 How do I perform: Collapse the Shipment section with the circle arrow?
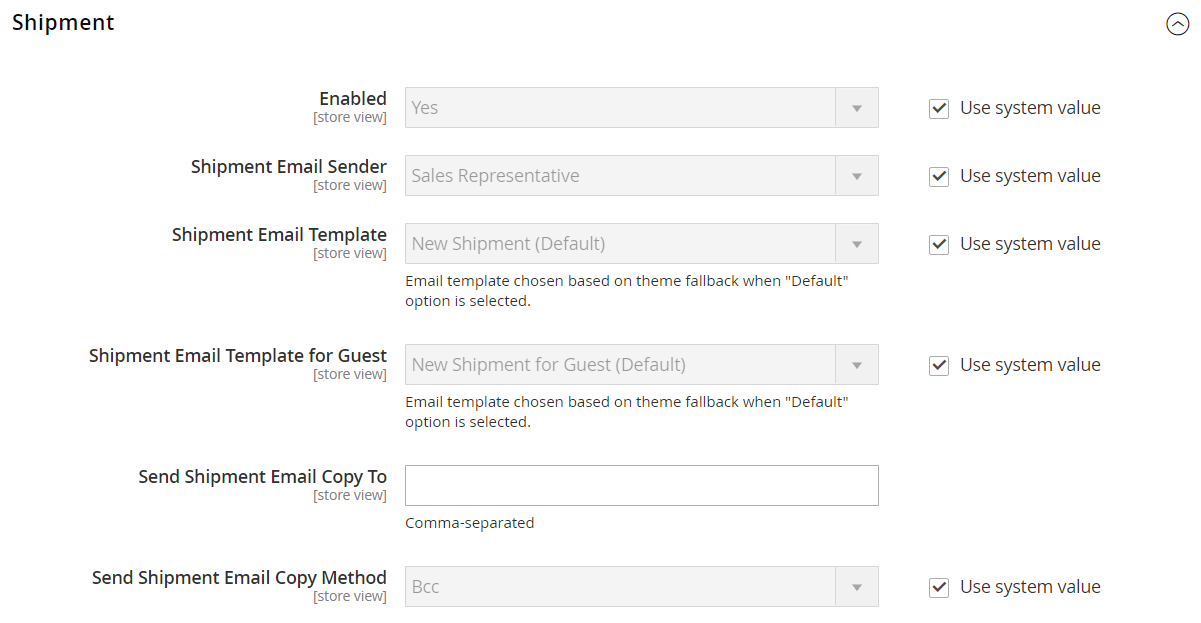click(1177, 25)
